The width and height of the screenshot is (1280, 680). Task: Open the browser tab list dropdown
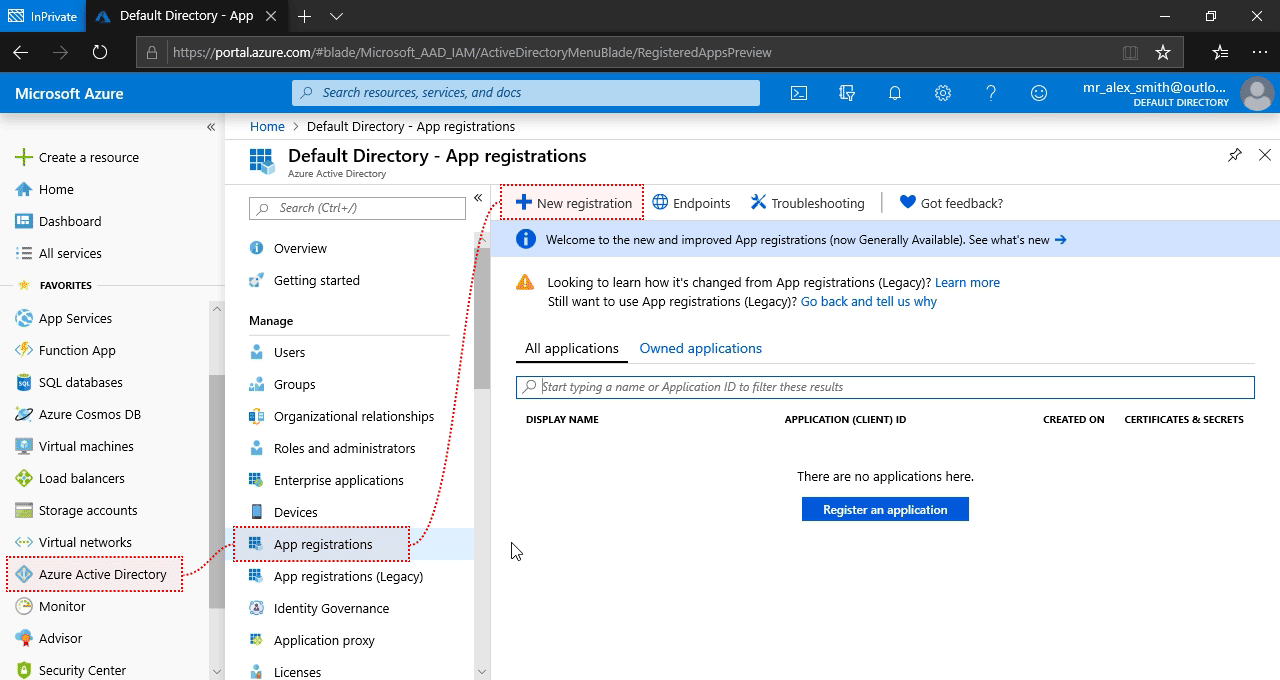pyautogui.click(x=336, y=16)
